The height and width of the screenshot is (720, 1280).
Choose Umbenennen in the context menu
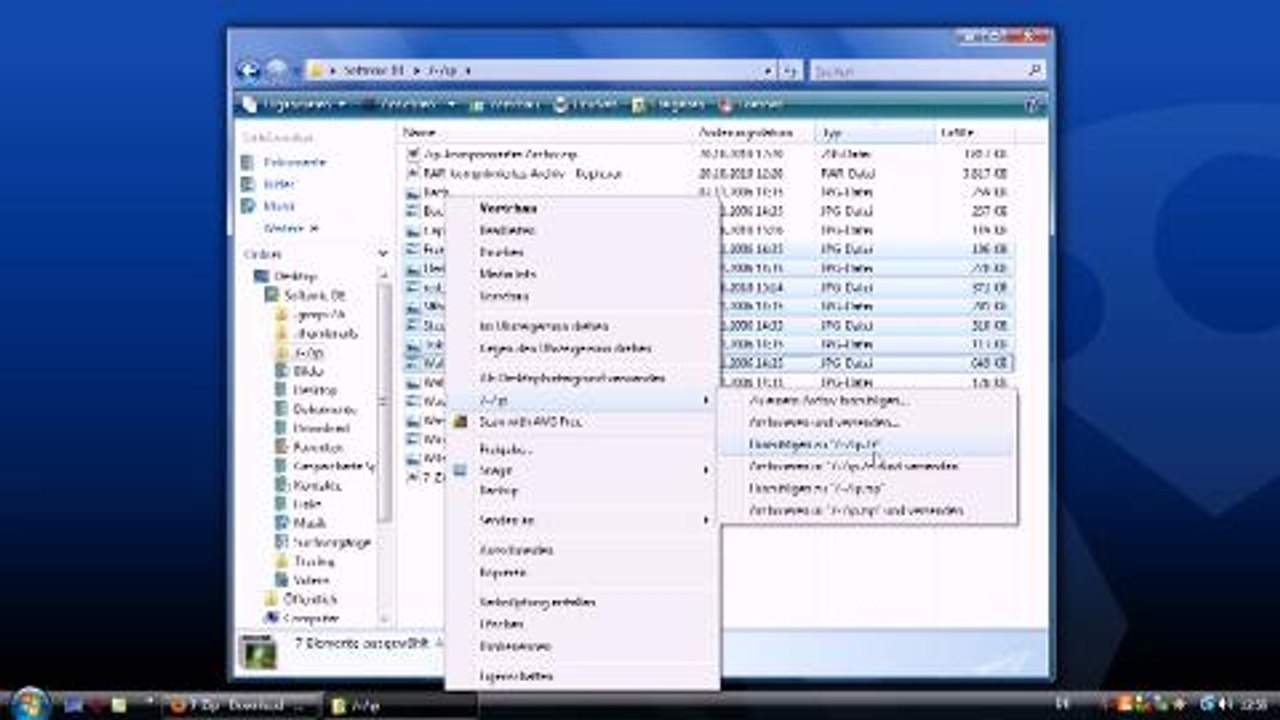(581, 646)
